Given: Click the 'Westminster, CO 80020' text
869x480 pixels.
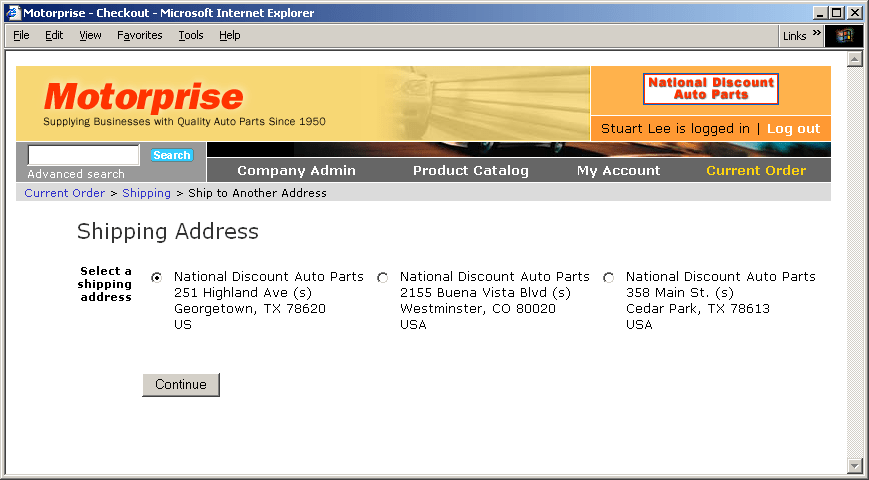Looking at the screenshot, I should pos(478,309).
